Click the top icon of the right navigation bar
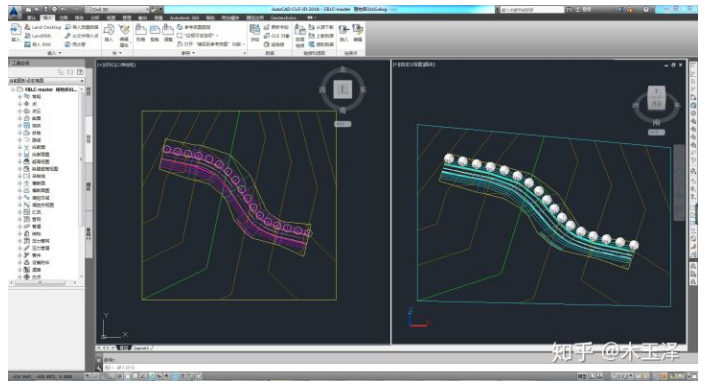Viewport: 706px width, 392px height. pos(693,66)
